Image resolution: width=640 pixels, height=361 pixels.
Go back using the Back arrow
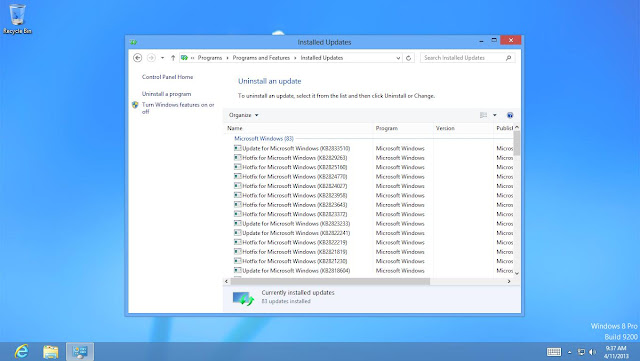click(138, 58)
